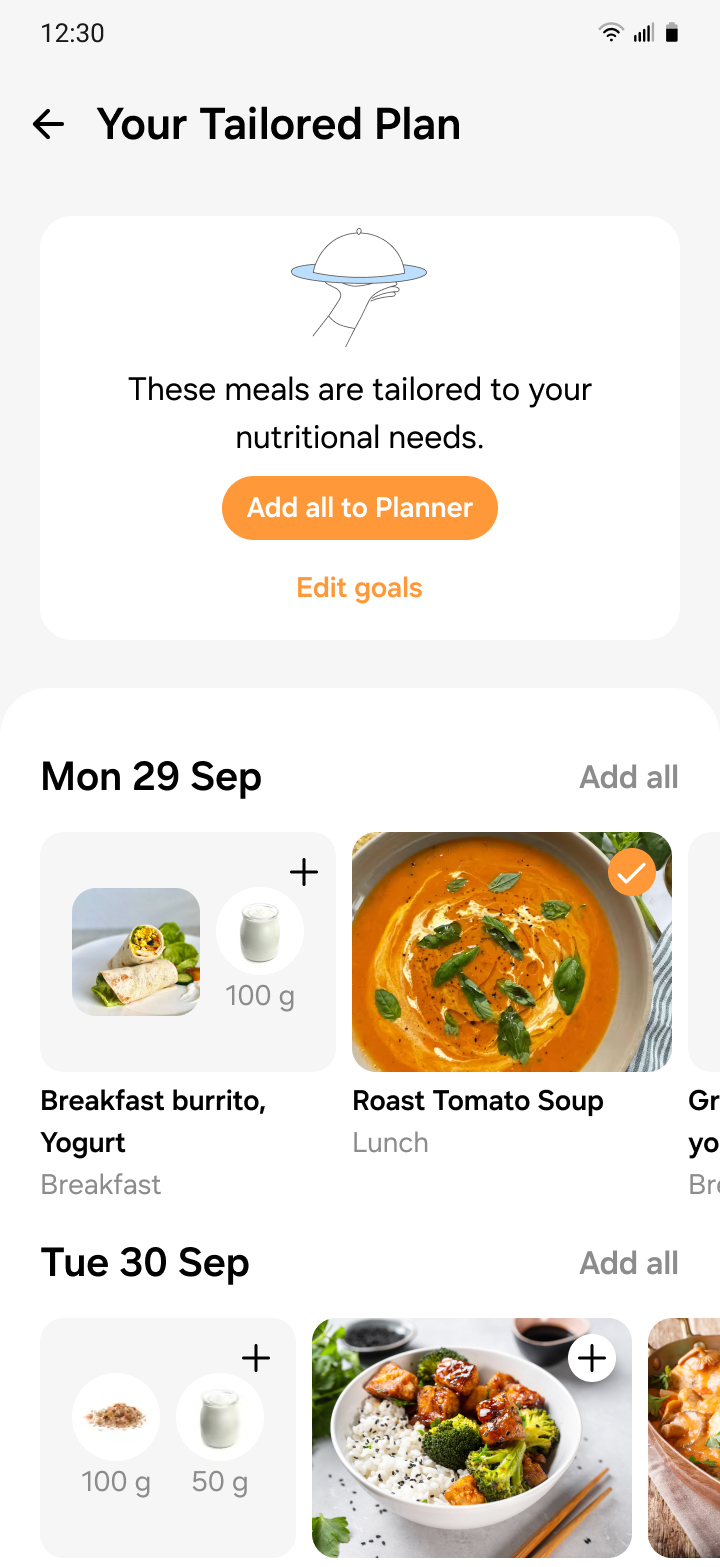This screenshot has height=1567, width=720.
Task: Add Breakfast burrito and Yogurt meal with plus
Action: (x=303, y=872)
